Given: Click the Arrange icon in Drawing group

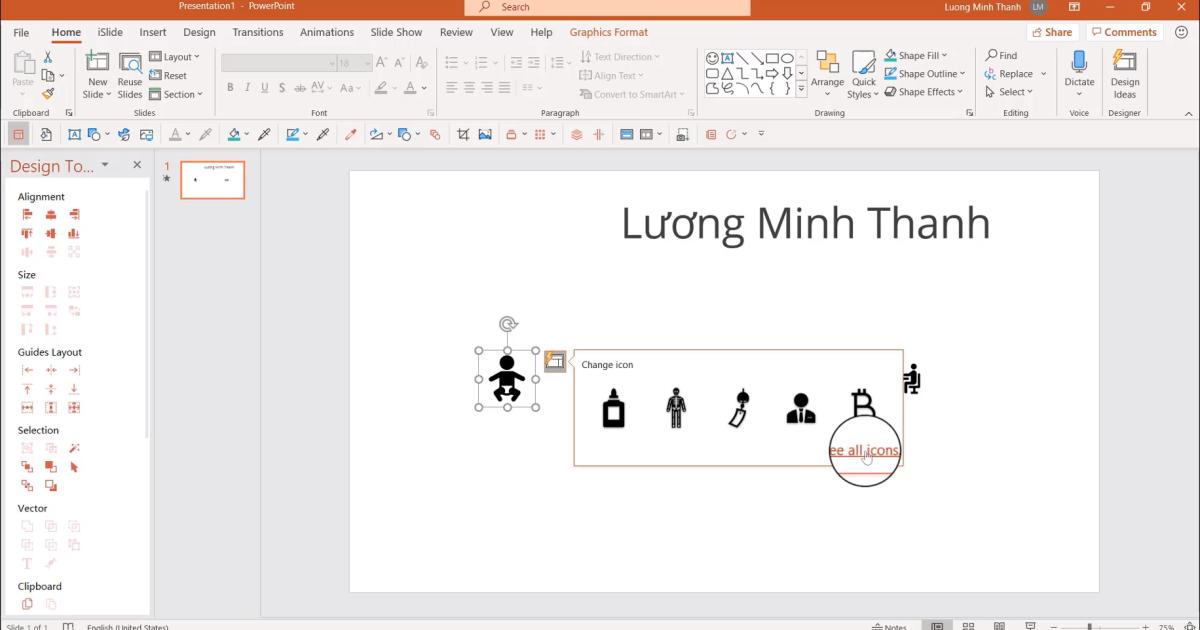Looking at the screenshot, I should (827, 68).
